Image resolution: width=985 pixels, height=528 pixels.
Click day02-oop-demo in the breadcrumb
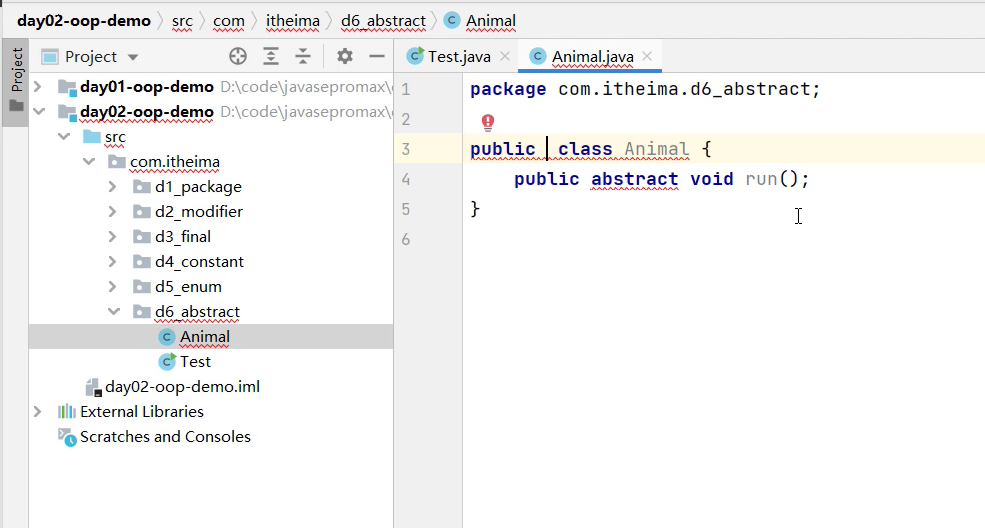click(84, 21)
